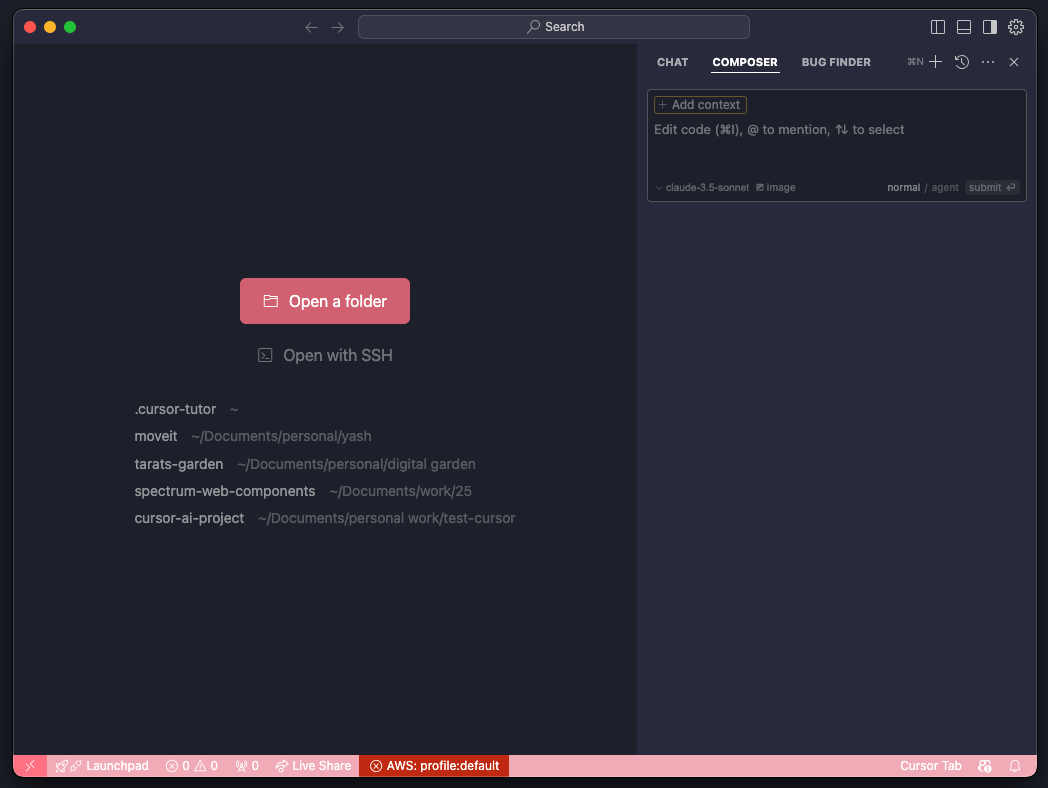Image resolution: width=1048 pixels, height=788 pixels.
Task: Click the Edit code input field
Action: coord(836,140)
